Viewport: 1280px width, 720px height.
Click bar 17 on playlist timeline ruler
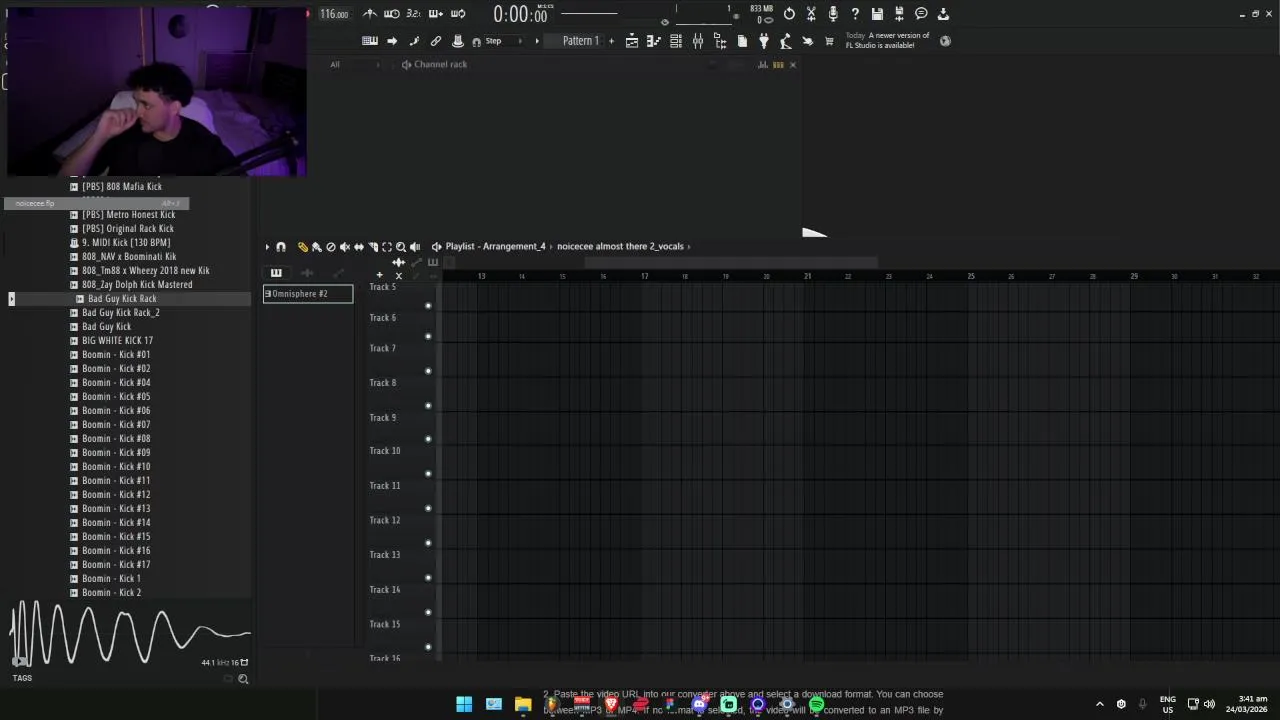point(644,276)
